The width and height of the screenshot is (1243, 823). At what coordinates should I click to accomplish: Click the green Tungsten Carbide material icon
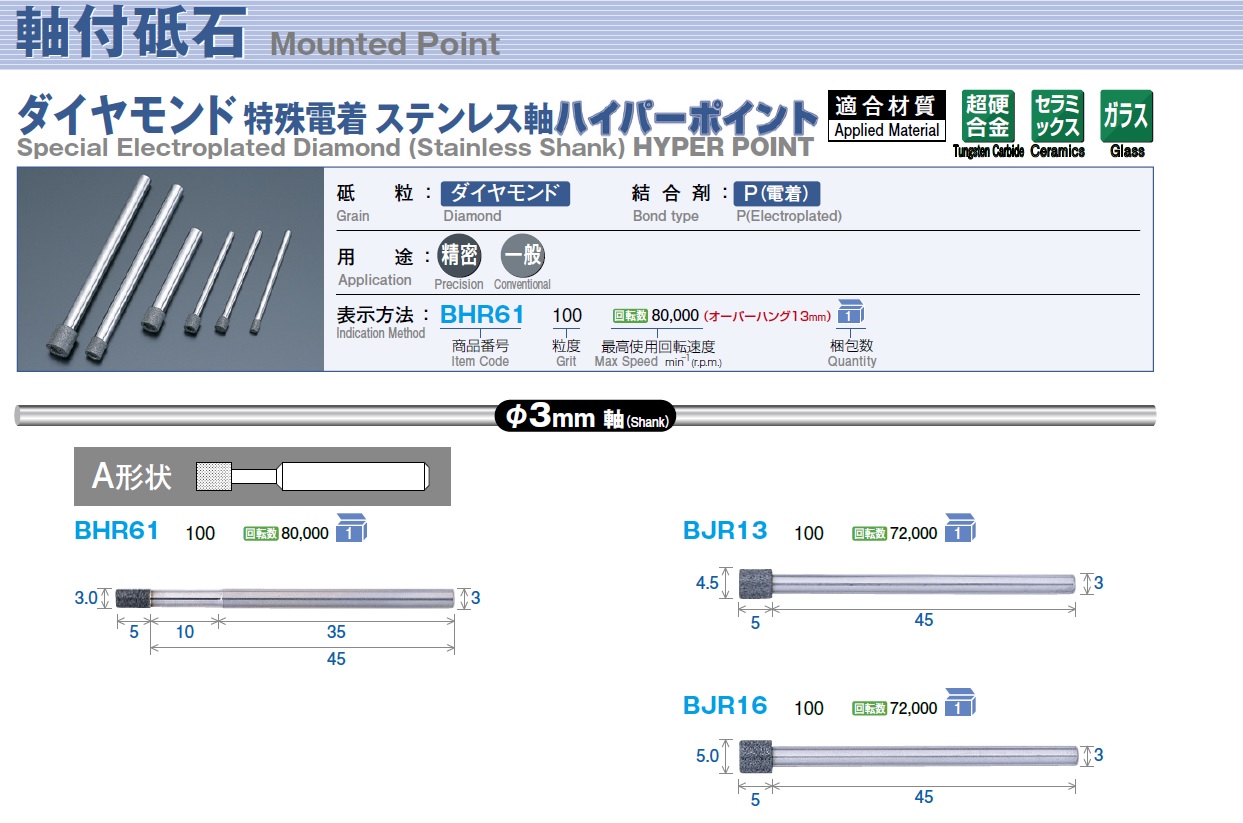point(987,116)
